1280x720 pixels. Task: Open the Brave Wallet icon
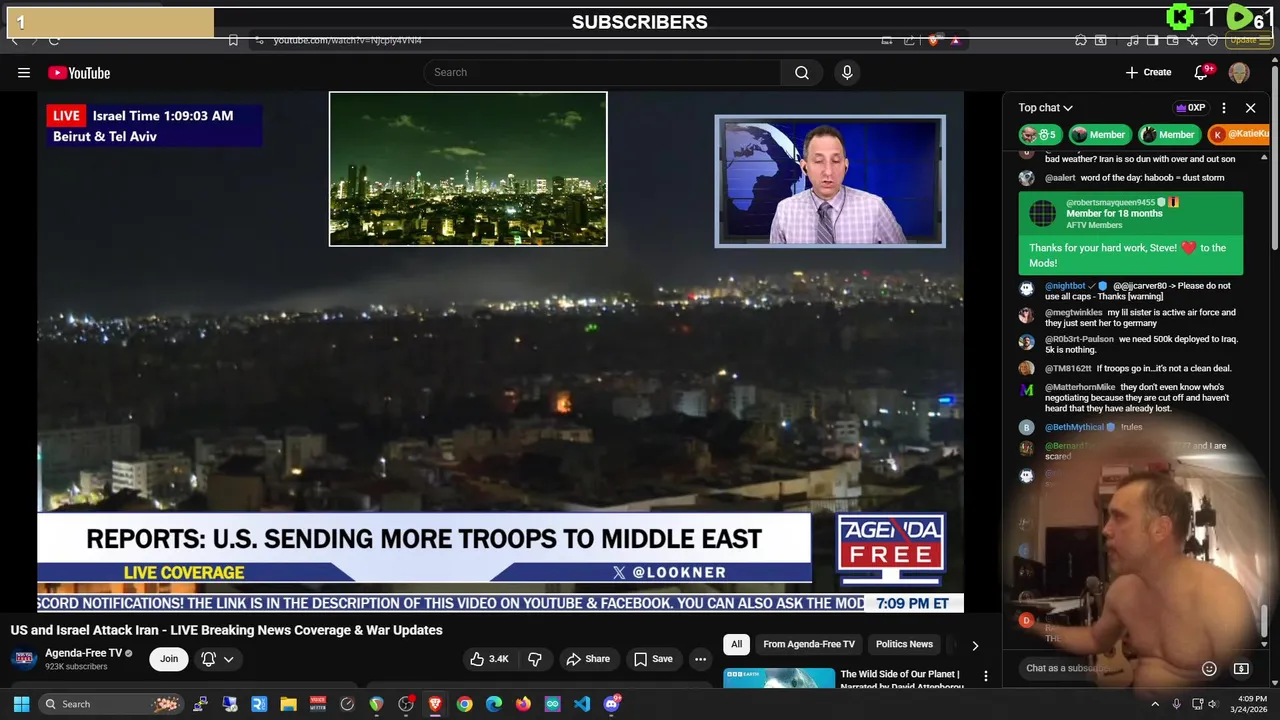[x=1173, y=40]
